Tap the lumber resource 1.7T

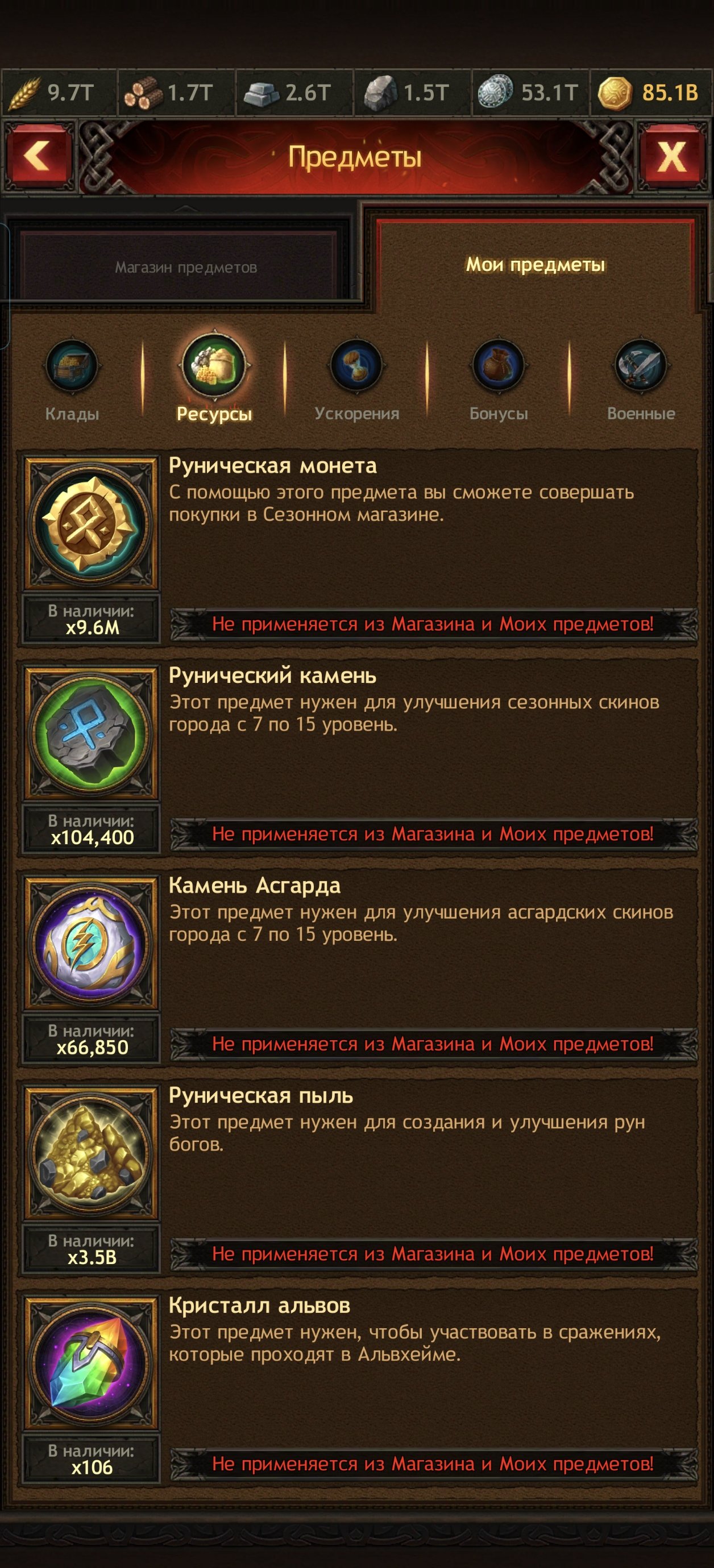pos(176,93)
